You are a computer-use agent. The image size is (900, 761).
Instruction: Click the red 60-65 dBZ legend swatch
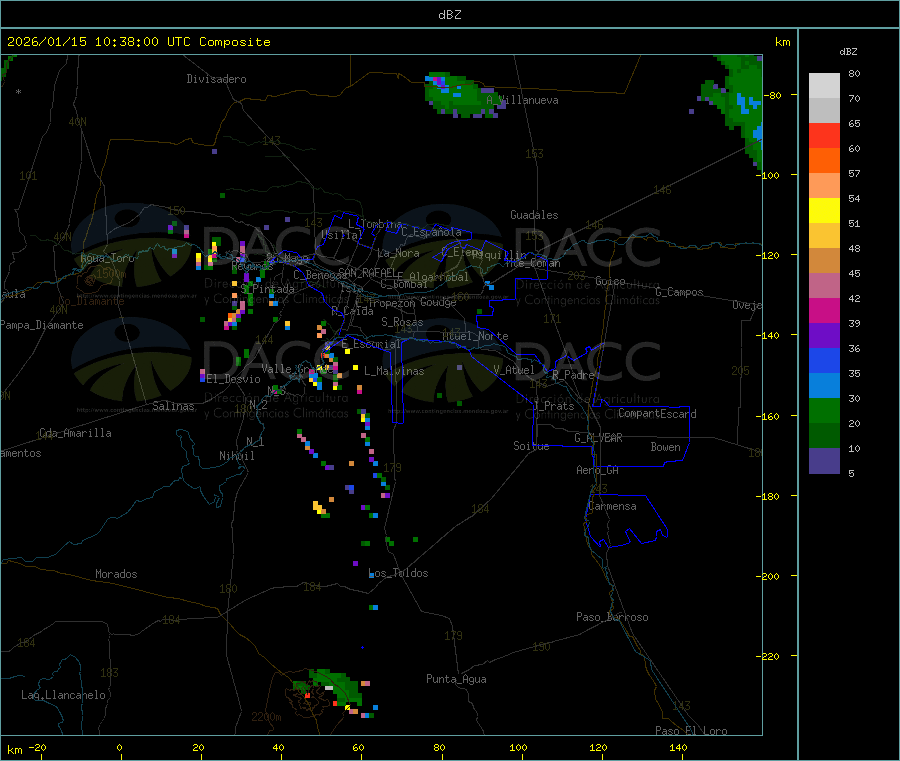tap(824, 135)
